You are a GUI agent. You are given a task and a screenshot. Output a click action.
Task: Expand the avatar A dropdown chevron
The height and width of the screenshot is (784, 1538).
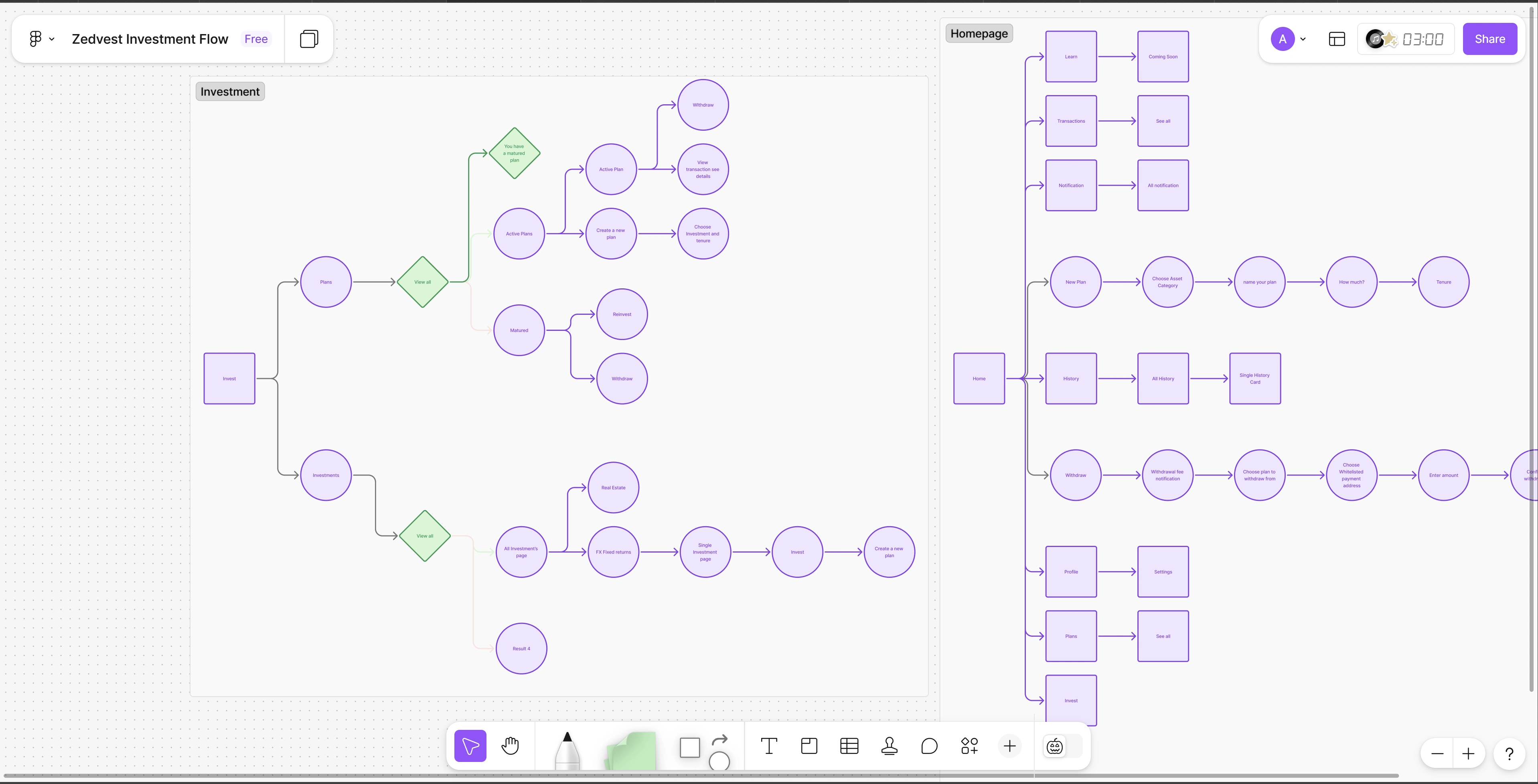coord(1303,39)
